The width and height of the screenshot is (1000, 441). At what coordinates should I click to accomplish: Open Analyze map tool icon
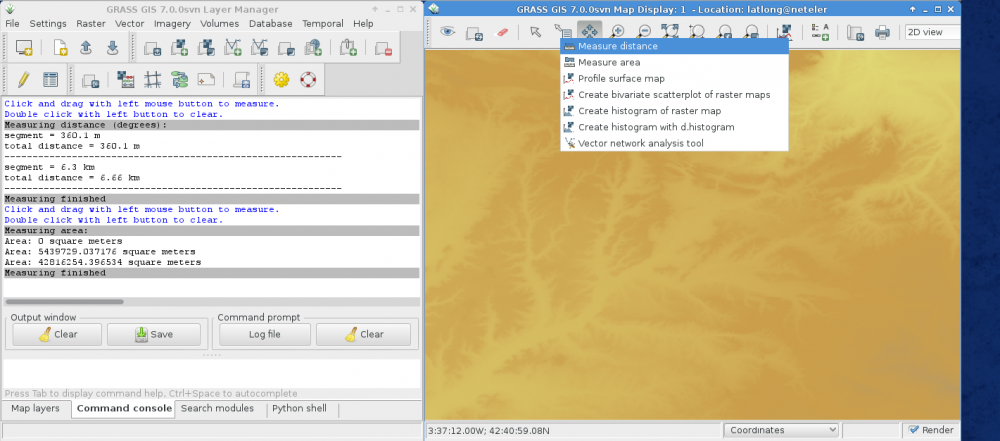pyautogui.click(x=784, y=31)
